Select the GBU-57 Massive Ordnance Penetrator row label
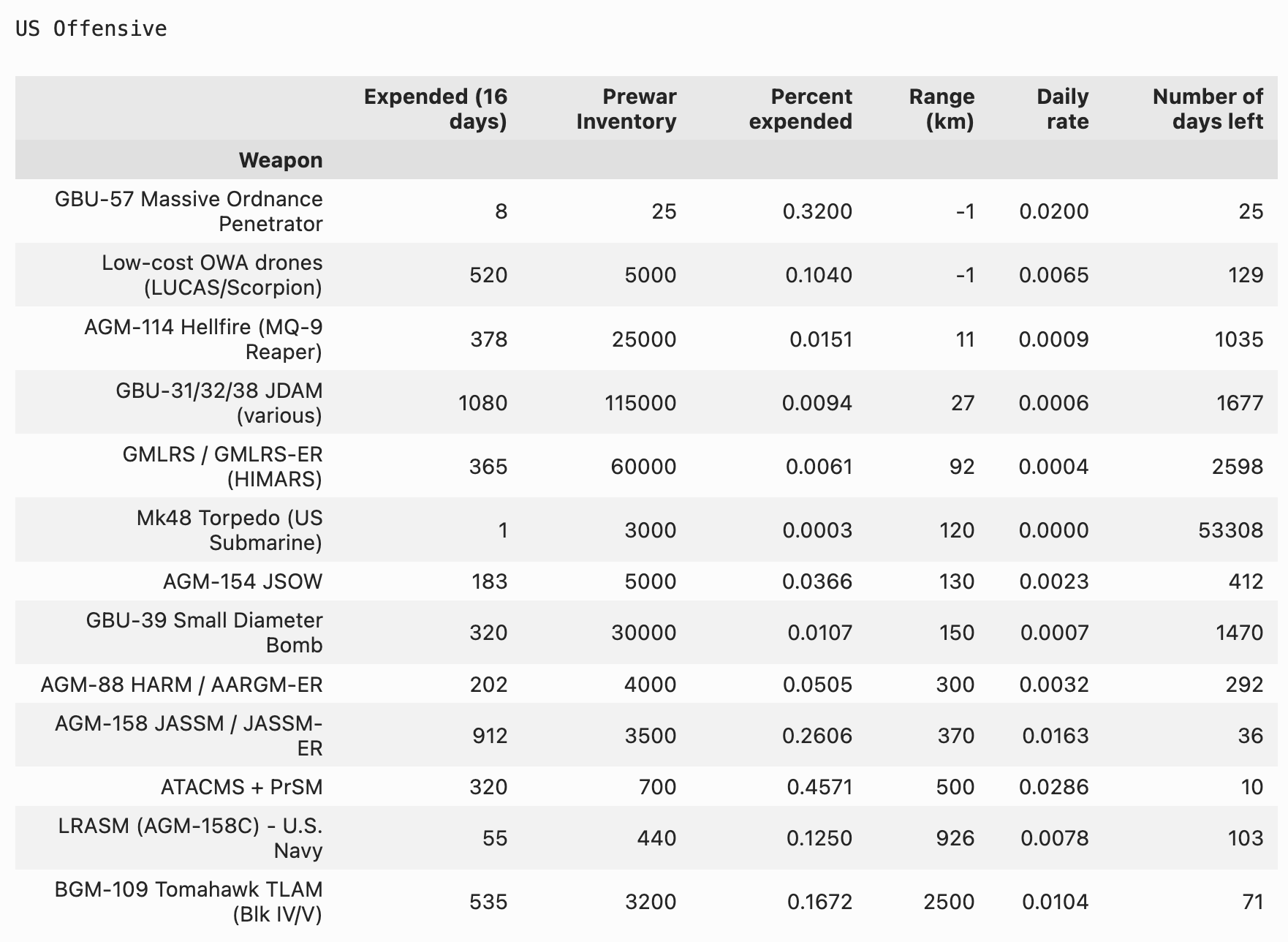Image resolution: width=1288 pixels, height=942 pixels. tap(189, 211)
